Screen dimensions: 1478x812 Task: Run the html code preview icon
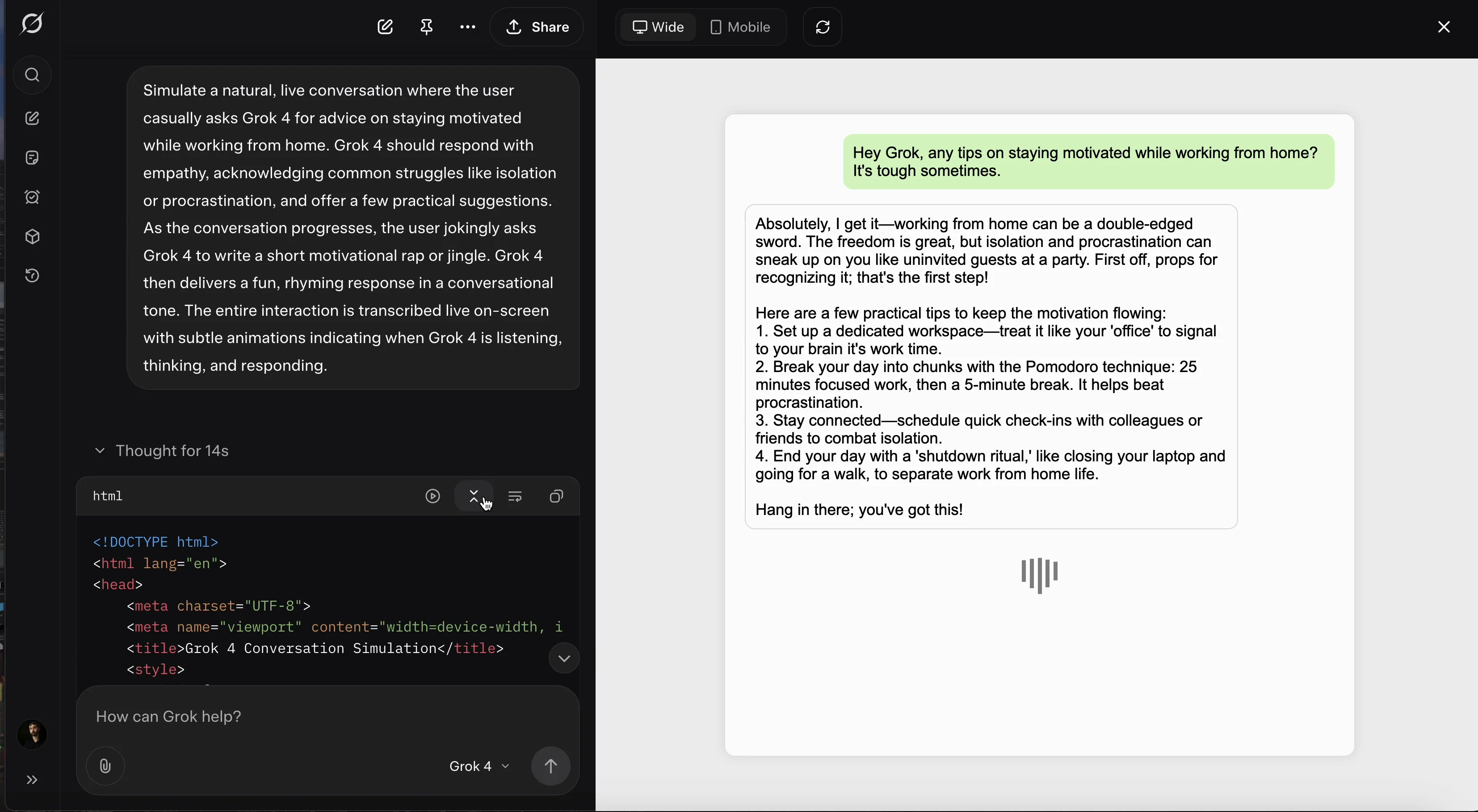click(432, 497)
